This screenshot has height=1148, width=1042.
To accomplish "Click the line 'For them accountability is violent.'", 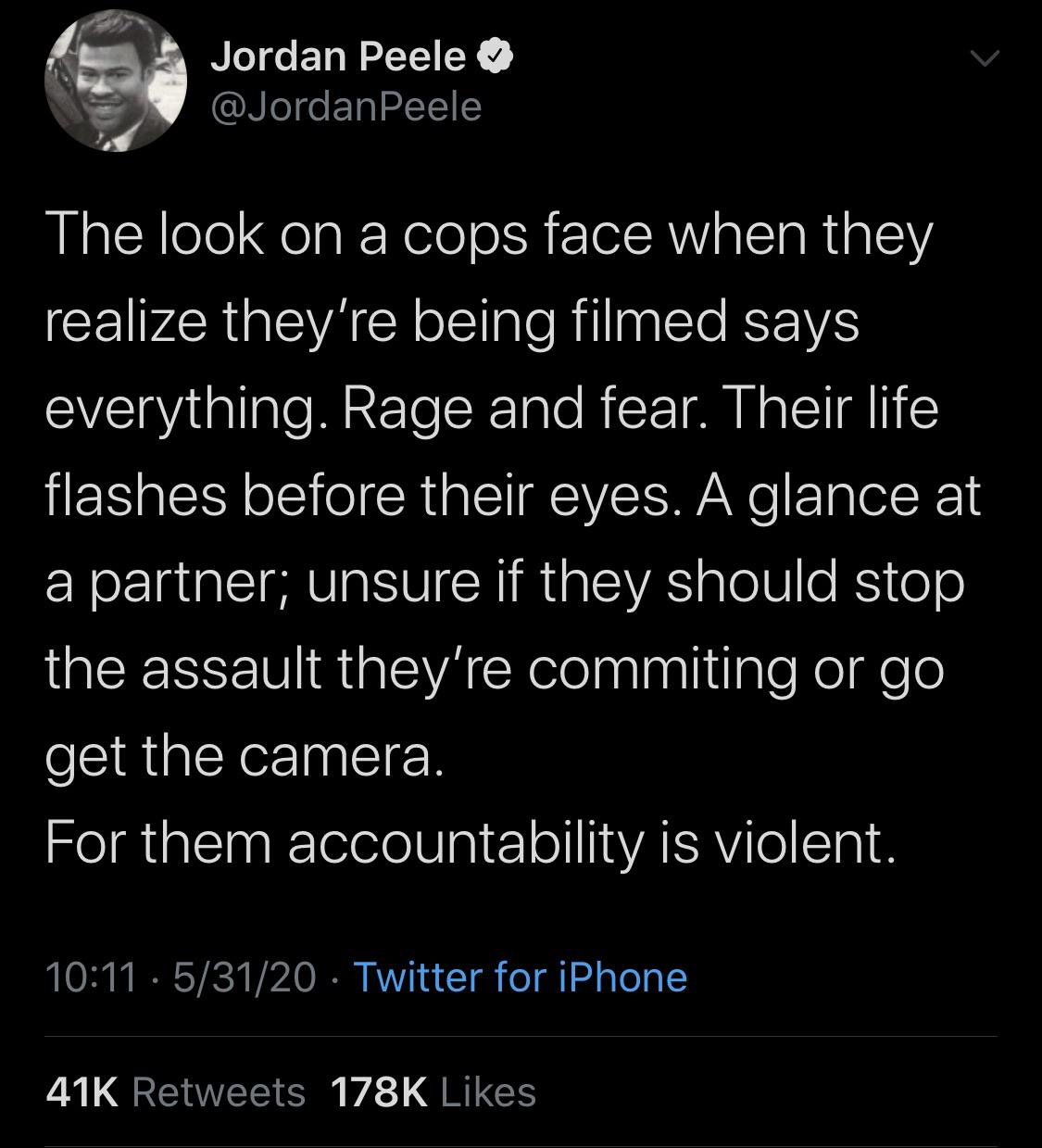I will tap(471, 843).
